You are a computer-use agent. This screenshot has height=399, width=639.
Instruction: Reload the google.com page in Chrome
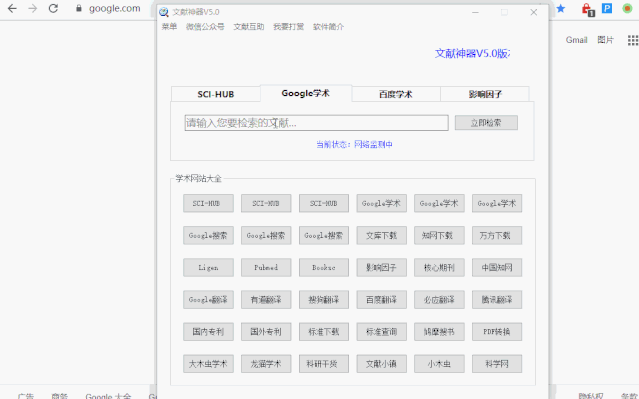pyautogui.click(x=53, y=9)
